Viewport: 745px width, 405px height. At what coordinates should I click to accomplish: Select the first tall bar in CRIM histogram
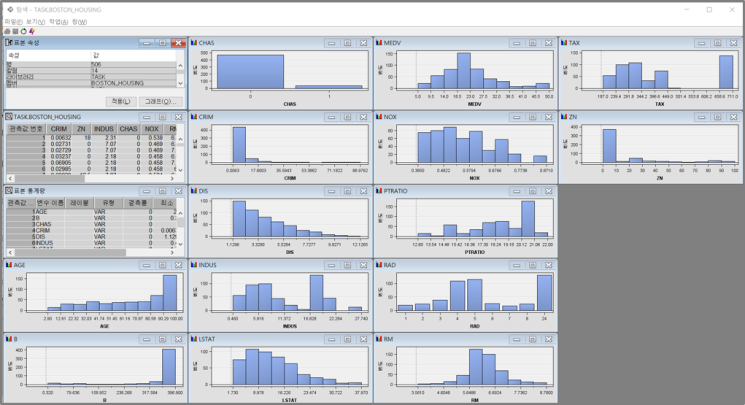[239, 145]
